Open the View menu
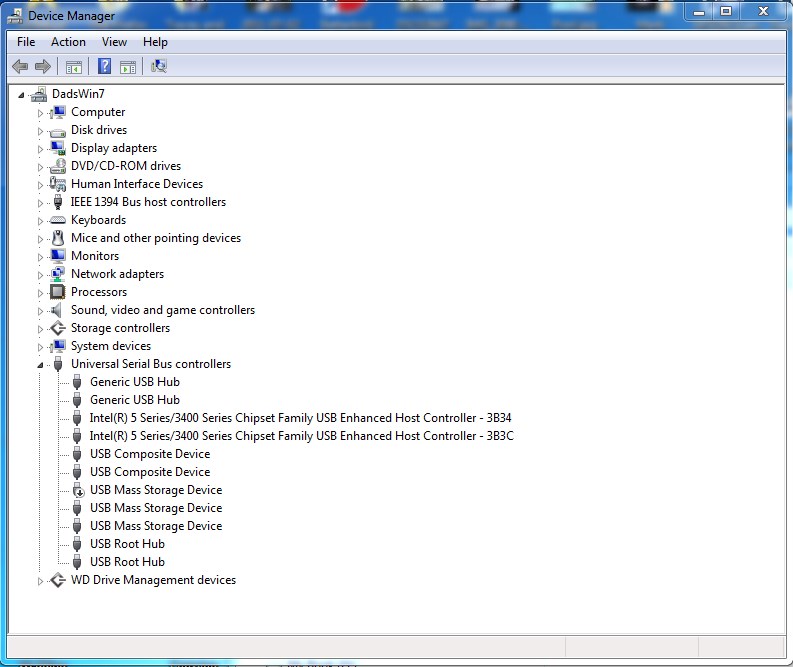Image resolution: width=793 pixels, height=667 pixels. tap(114, 42)
